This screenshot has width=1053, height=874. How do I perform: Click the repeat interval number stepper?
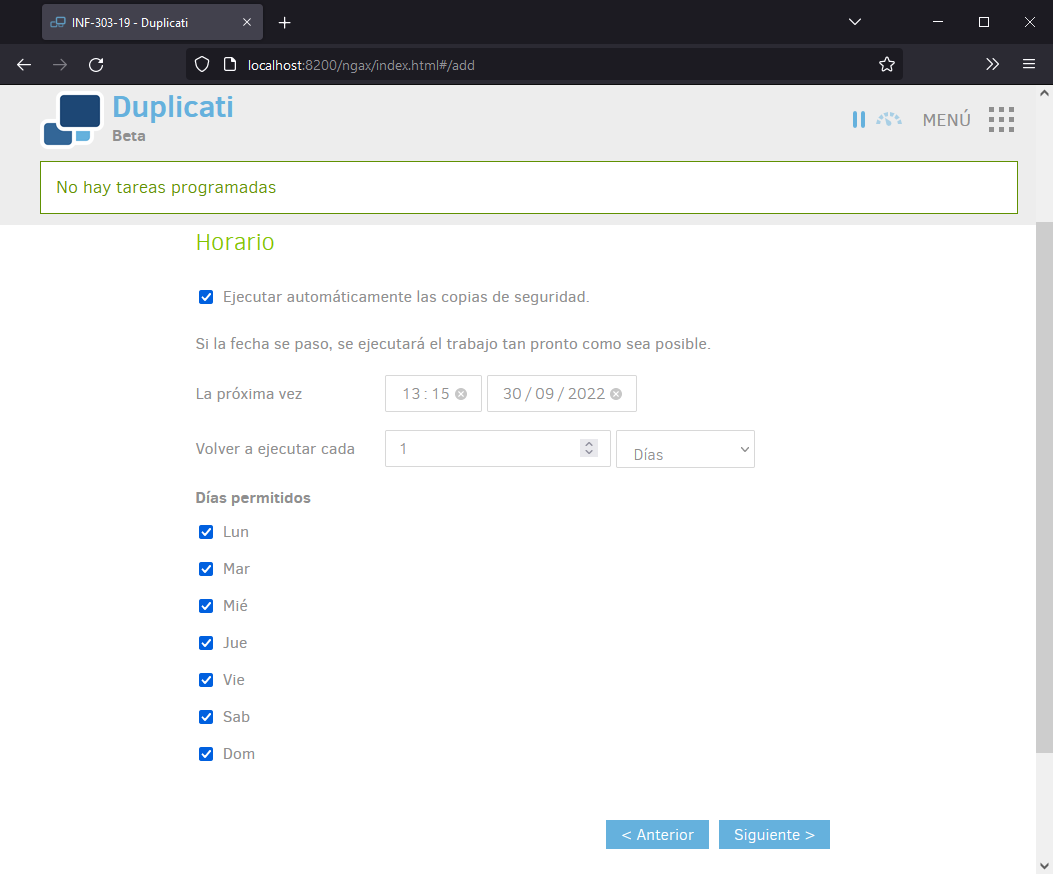point(589,449)
